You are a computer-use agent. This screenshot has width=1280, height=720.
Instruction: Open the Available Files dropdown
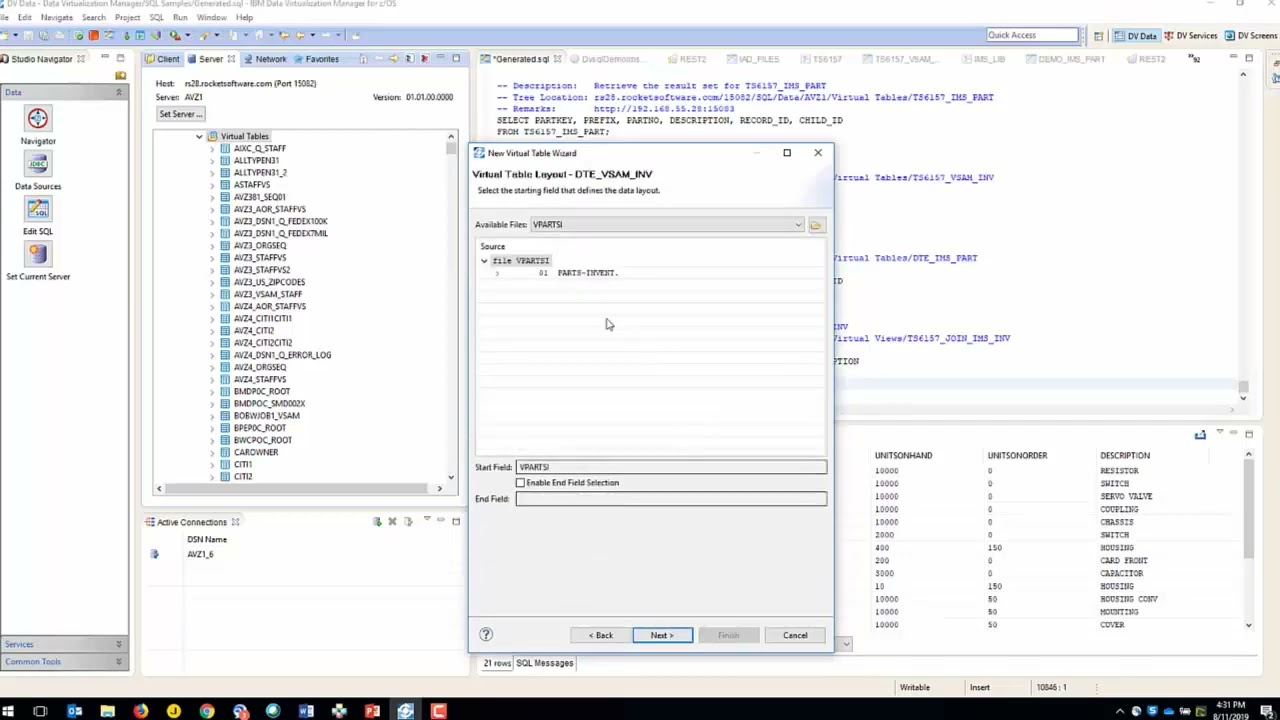coord(798,225)
